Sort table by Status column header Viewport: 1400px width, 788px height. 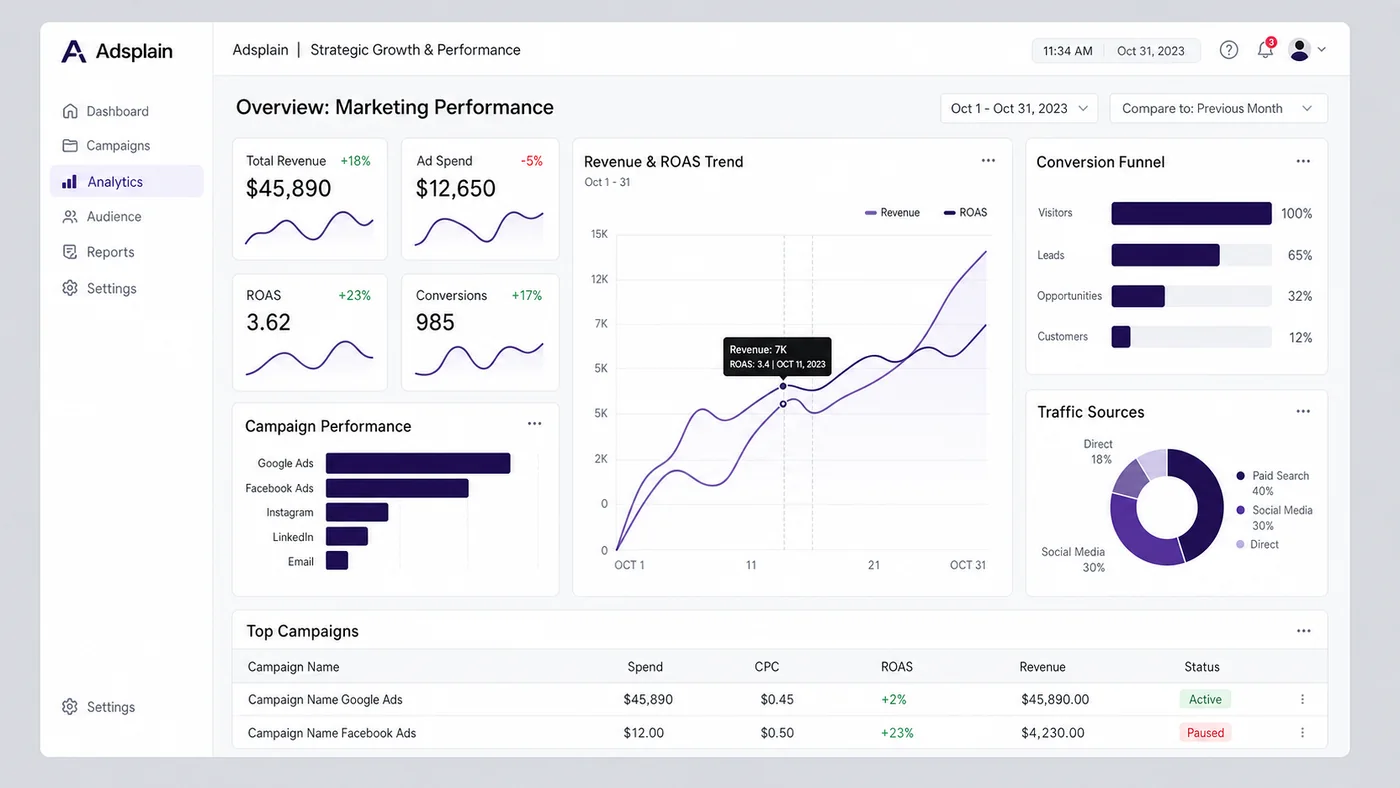1202,667
